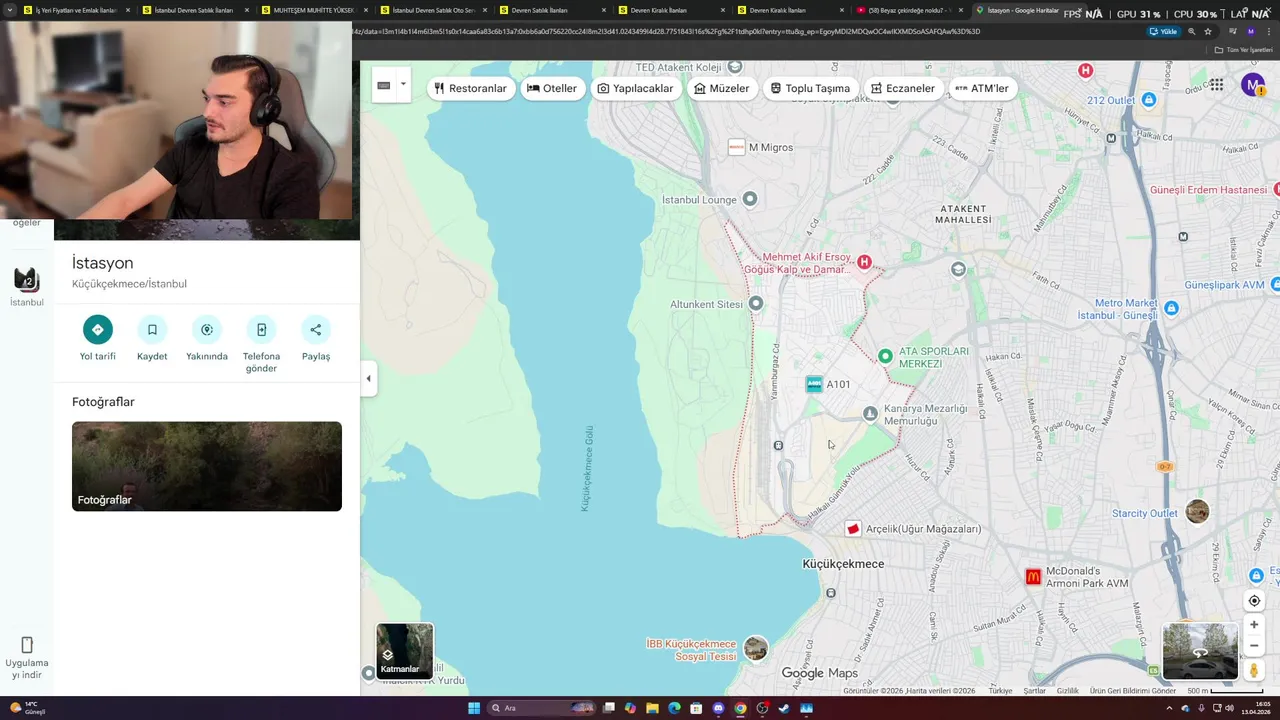Click the İstanbul Lounge marker

pyautogui.click(x=750, y=199)
